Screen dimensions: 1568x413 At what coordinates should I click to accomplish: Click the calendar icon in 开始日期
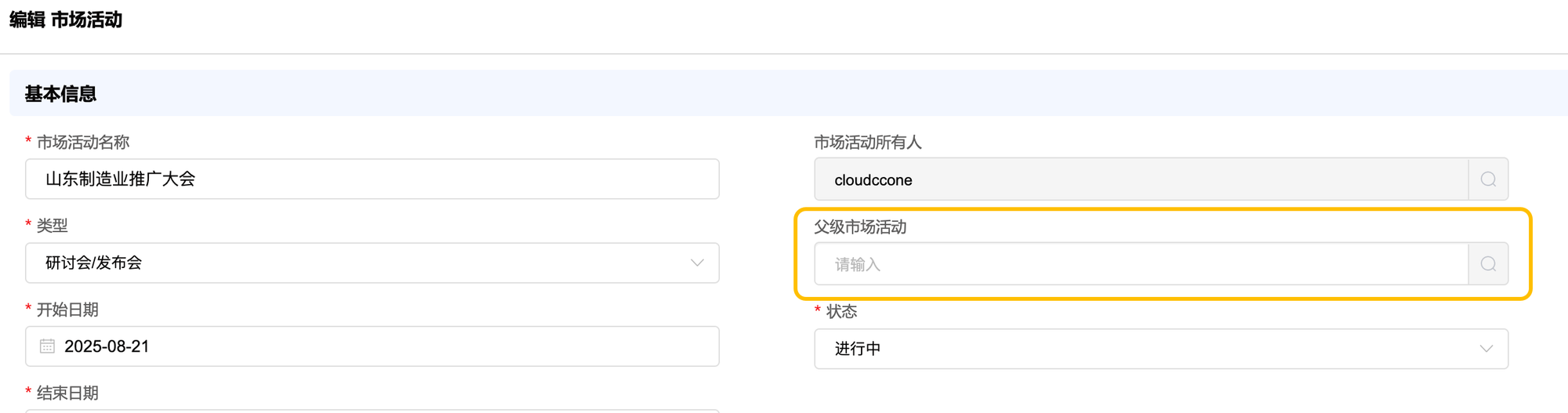click(47, 346)
